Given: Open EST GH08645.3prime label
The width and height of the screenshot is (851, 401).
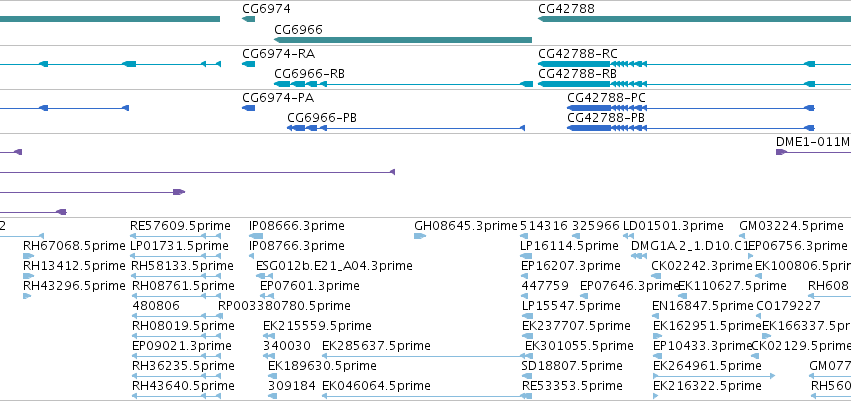Looking at the screenshot, I should 466,226.
